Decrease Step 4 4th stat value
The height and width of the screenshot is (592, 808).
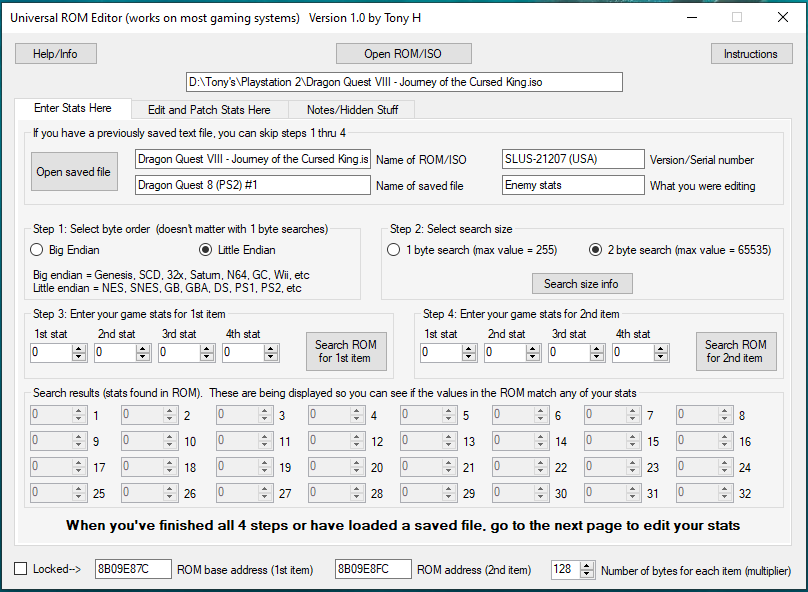tap(661, 357)
